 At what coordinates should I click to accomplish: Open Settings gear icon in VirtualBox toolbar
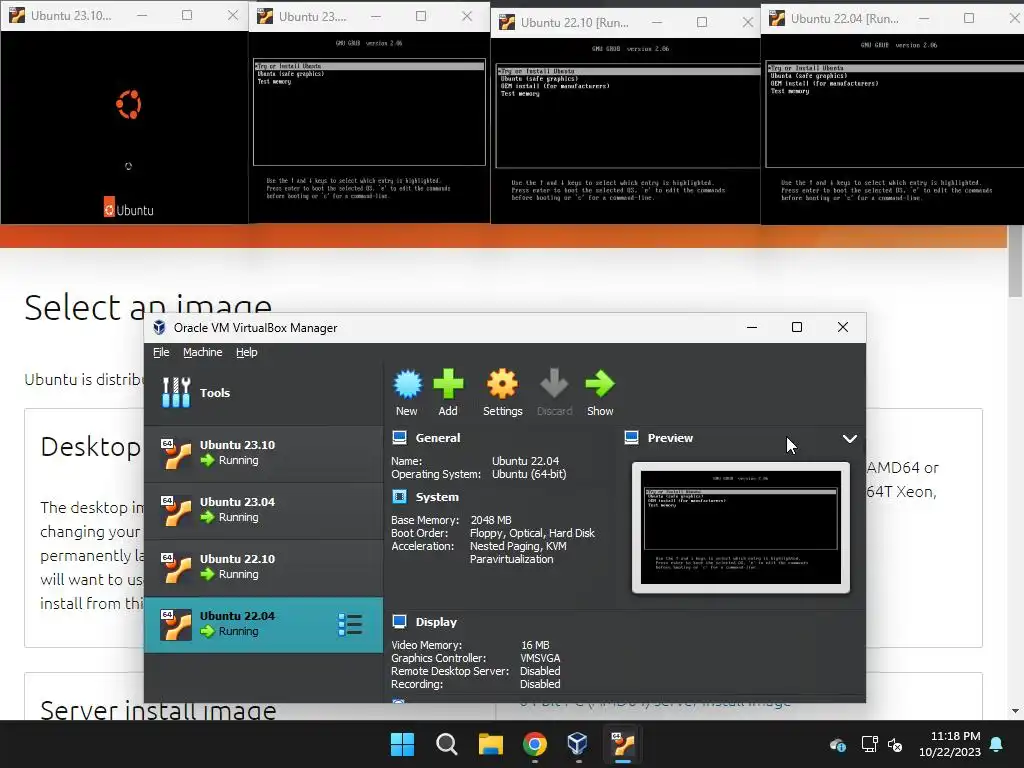pyautogui.click(x=502, y=384)
